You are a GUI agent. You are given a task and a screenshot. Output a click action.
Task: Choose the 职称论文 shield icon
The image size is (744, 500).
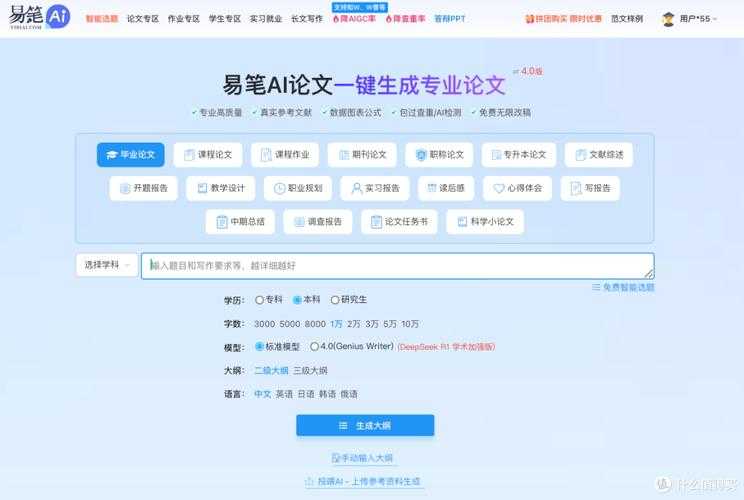tap(421, 155)
